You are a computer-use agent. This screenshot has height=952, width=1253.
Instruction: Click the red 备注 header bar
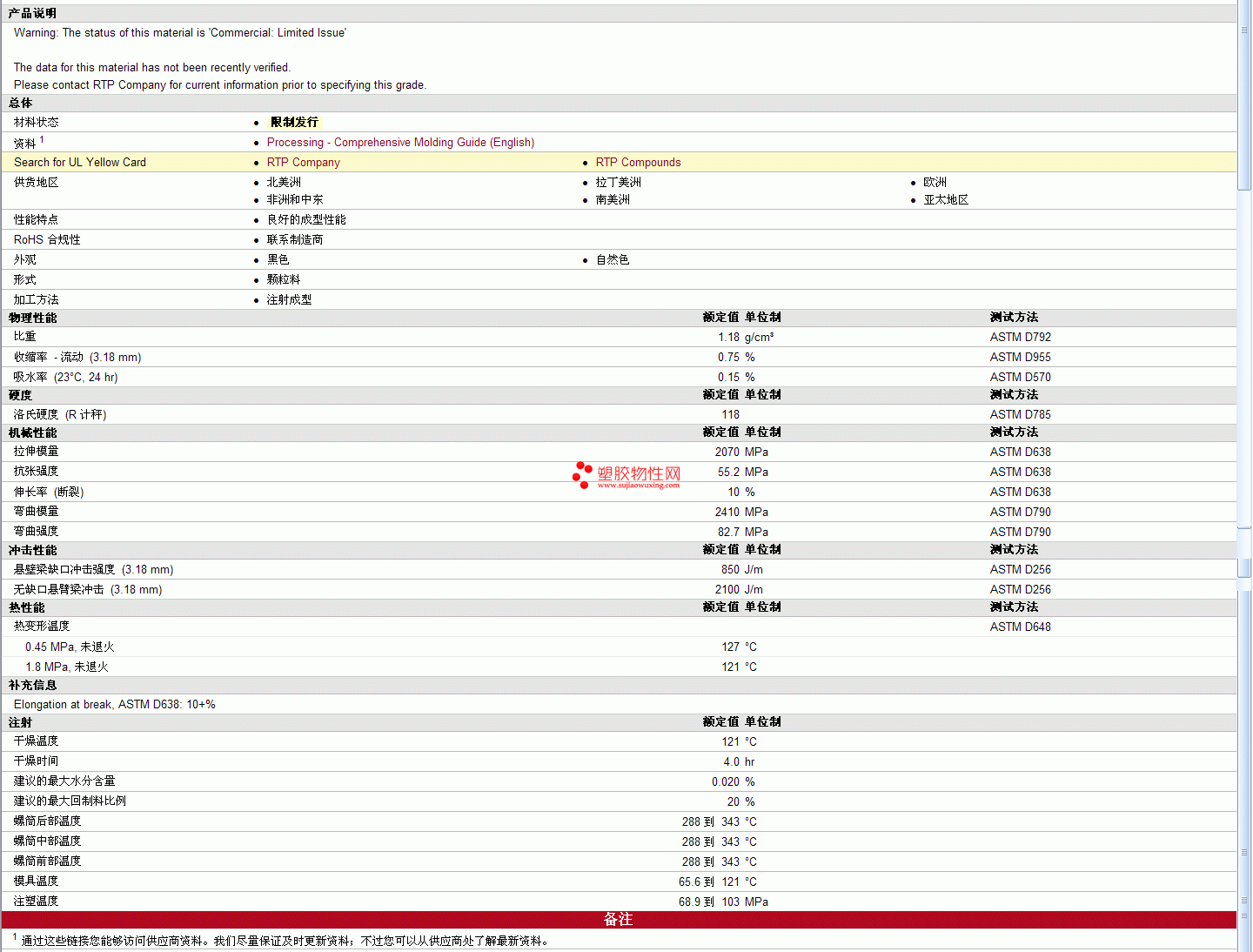(618, 920)
